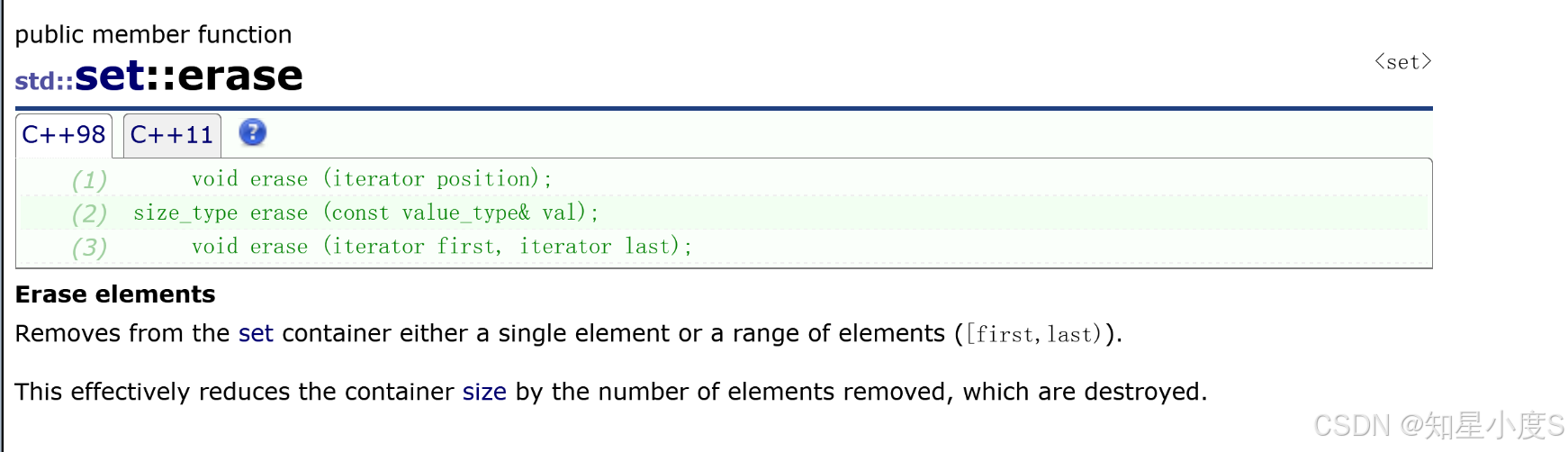Image resolution: width=1568 pixels, height=452 pixels.
Task: Switch to the C++11 tab
Action: point(172,135)
